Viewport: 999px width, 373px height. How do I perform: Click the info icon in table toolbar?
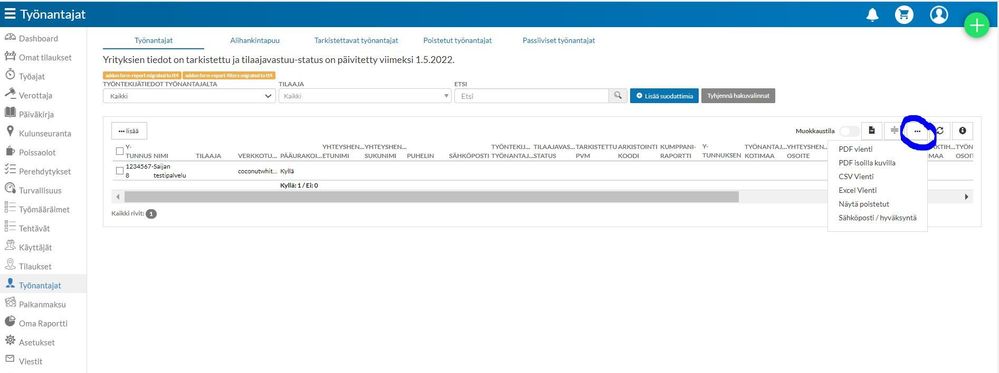pos(962,131)
